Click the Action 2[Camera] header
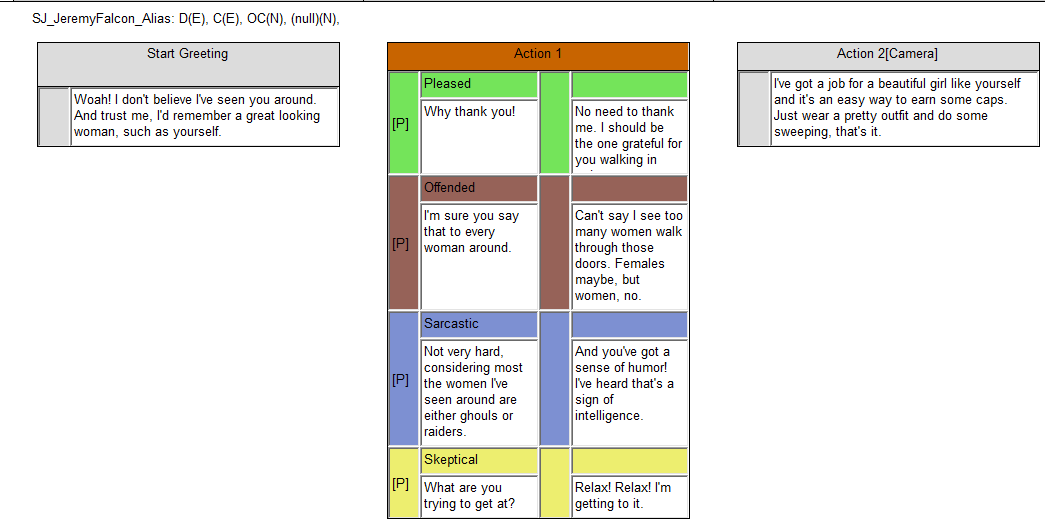This screenshot has height=526, width=1045. (x=888, y=55)
